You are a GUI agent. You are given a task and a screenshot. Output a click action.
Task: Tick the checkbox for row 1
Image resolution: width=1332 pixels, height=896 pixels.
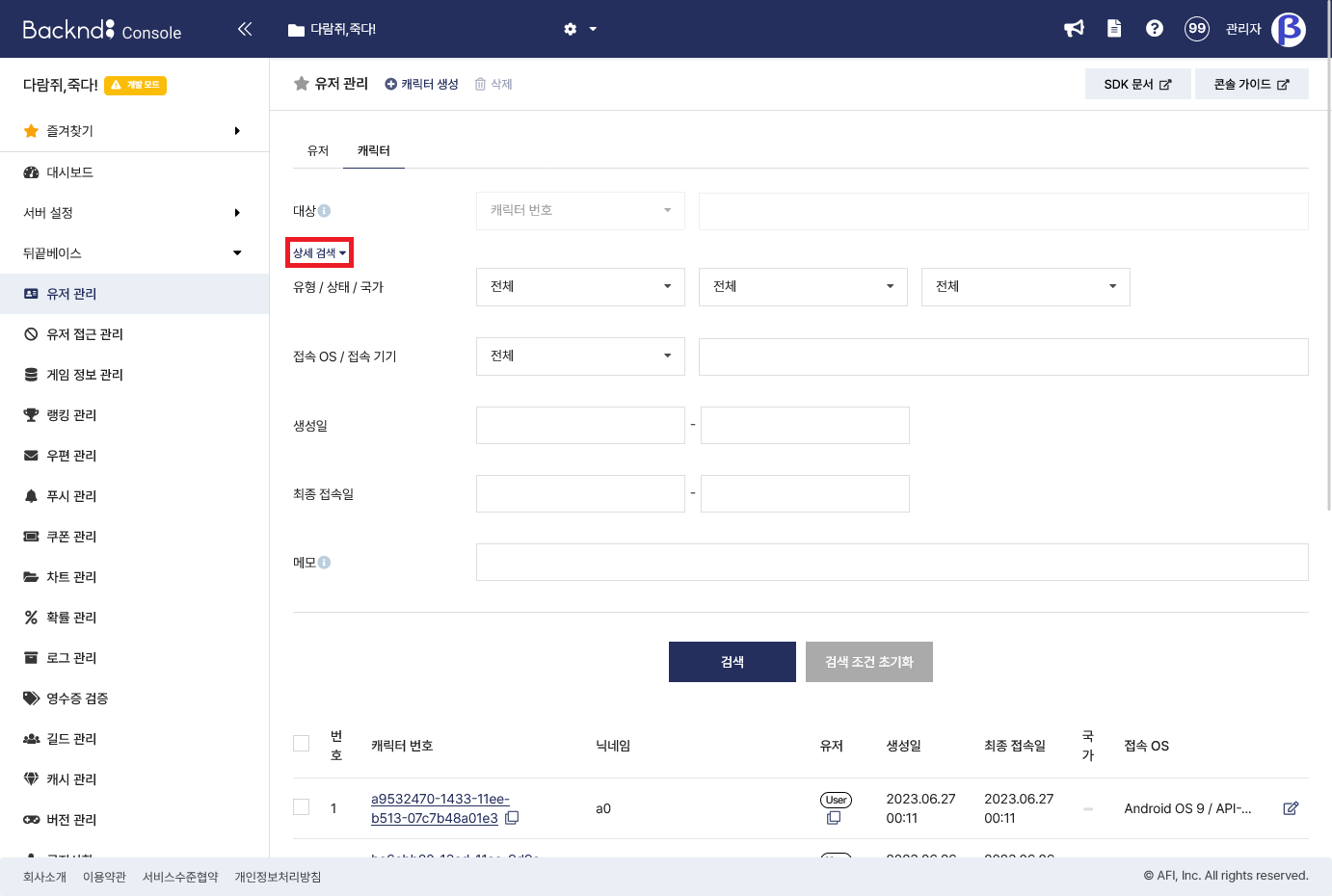302,806
